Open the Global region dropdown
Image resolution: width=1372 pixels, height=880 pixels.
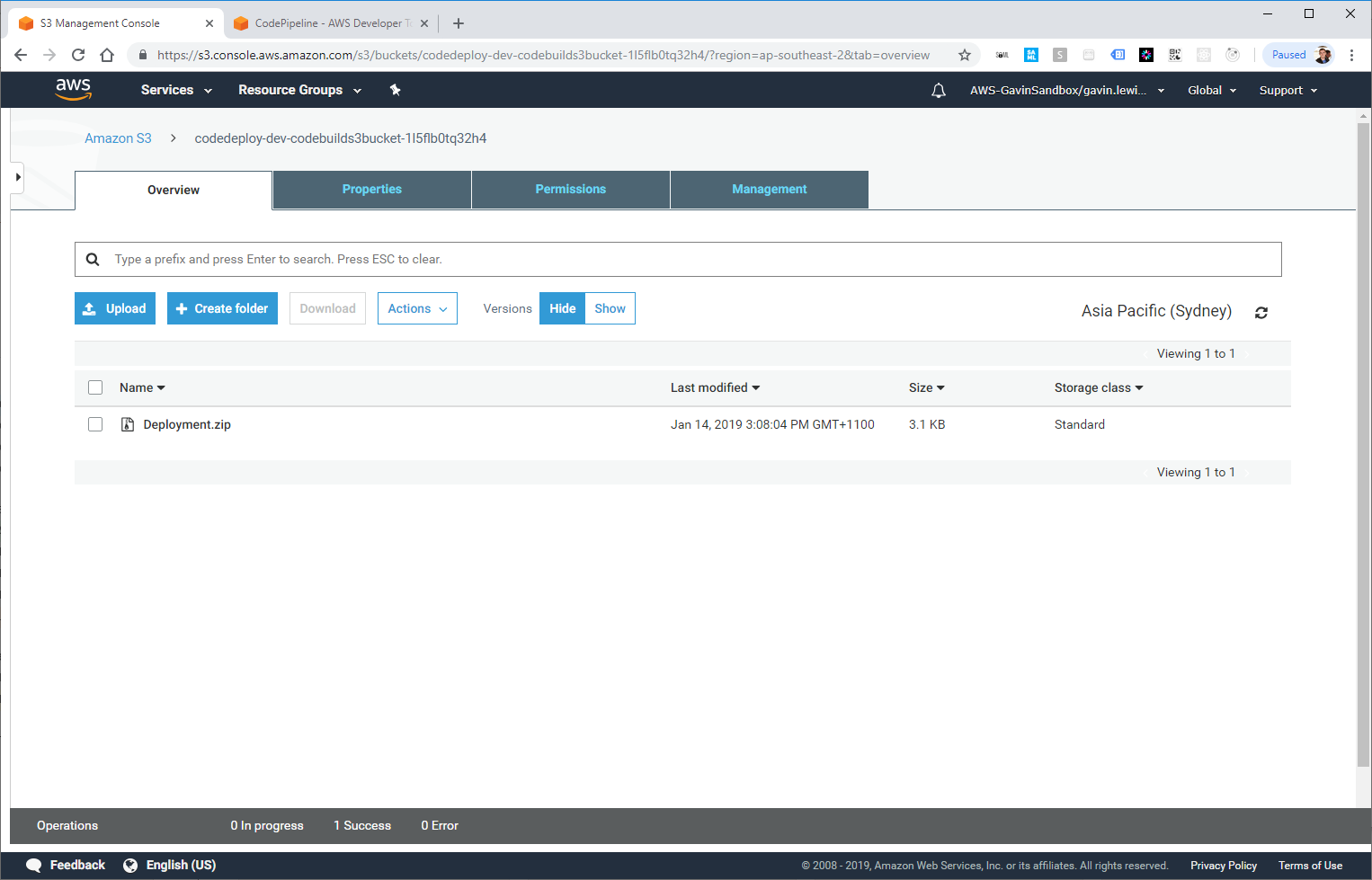coord(1212,90)
